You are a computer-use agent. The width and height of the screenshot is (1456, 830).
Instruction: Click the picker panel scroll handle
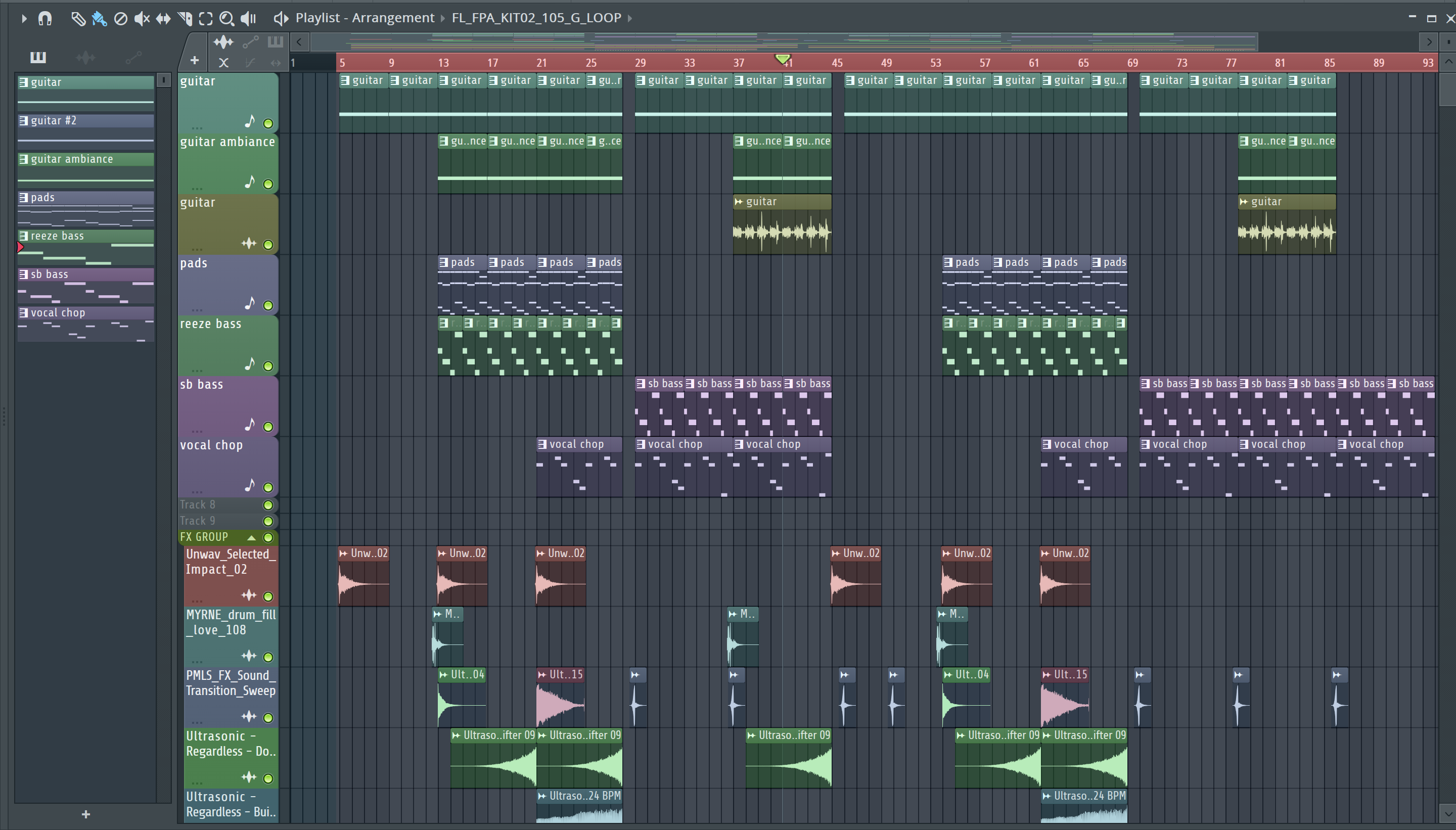click(164, 80)
